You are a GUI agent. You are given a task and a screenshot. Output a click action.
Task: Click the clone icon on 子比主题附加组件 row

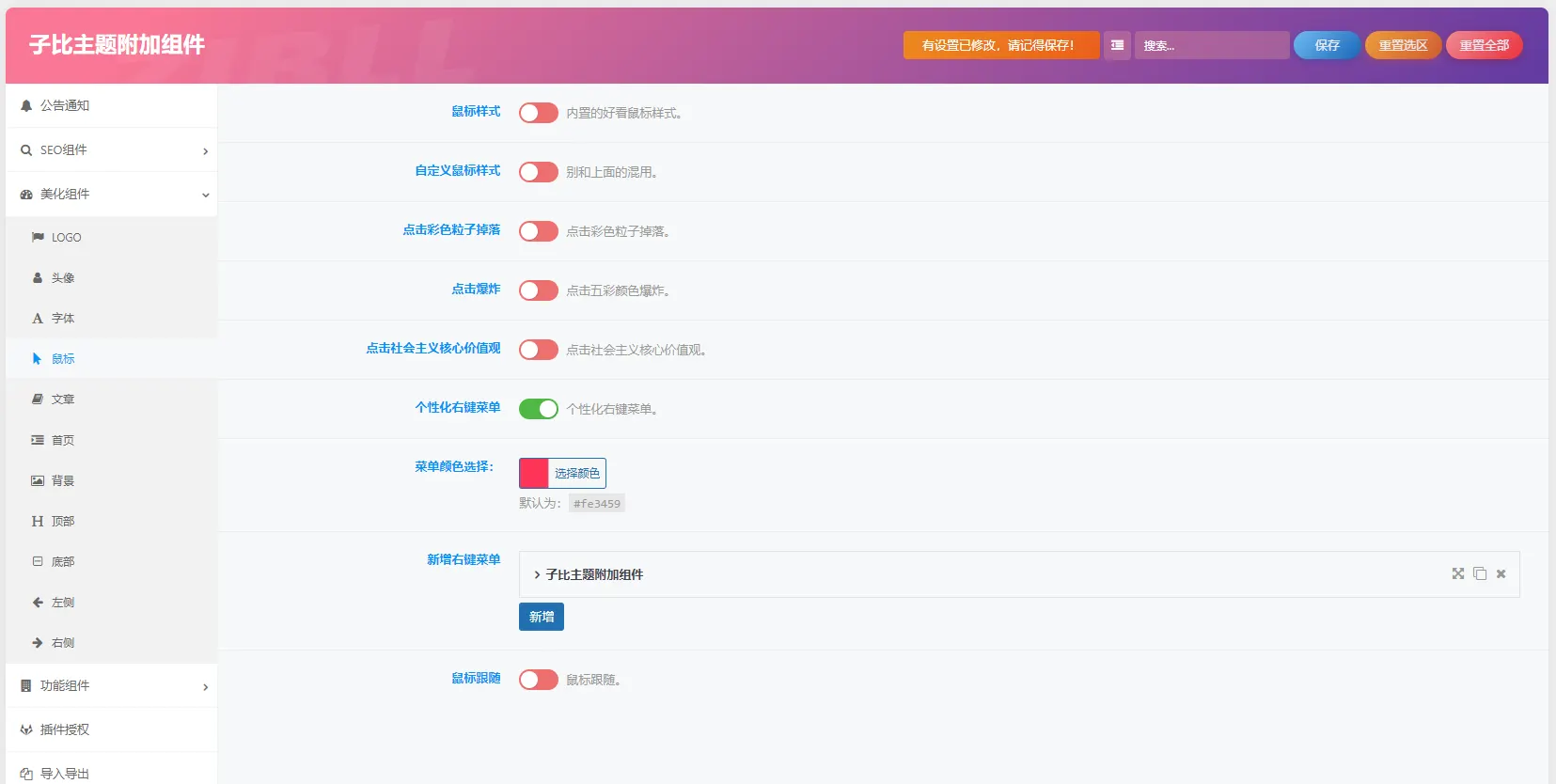(x=1480, y=573)
